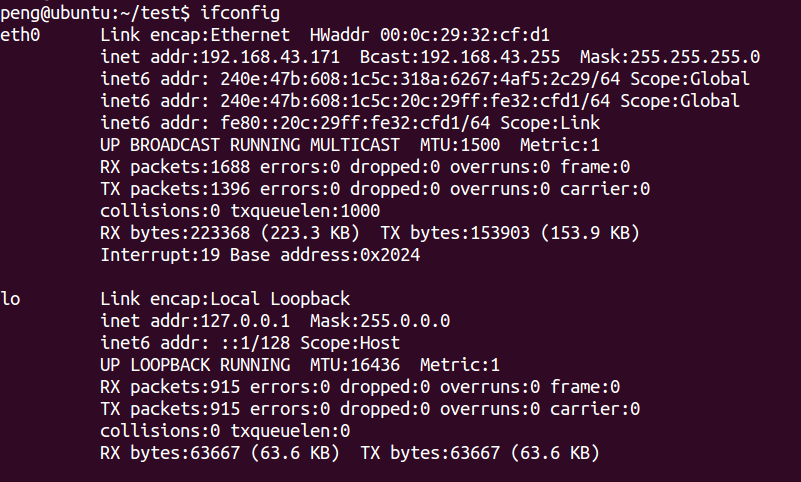Click the Base address:0x2024 text
Viewport: 801px width, 482px height.
[x=325, y=255]
